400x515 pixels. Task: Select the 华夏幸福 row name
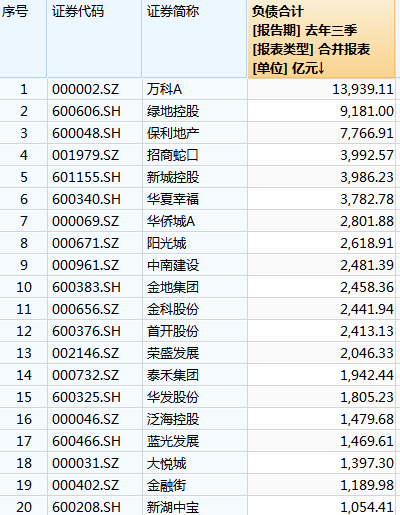pos(195,199)
